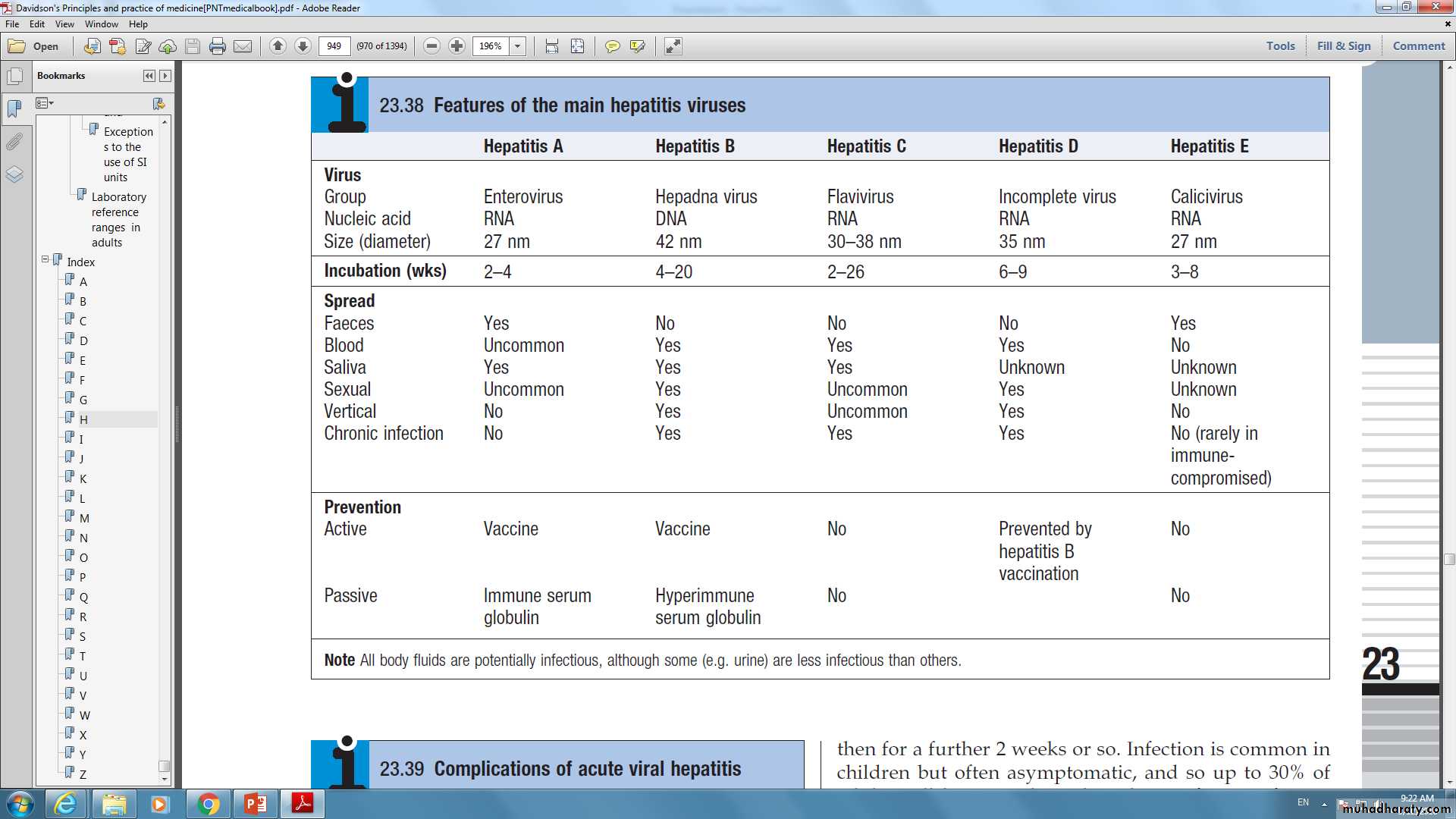Collapse the Bookmarks navigation pane
This screenshot has height=819, width=1456.
(x=149, y=76)
